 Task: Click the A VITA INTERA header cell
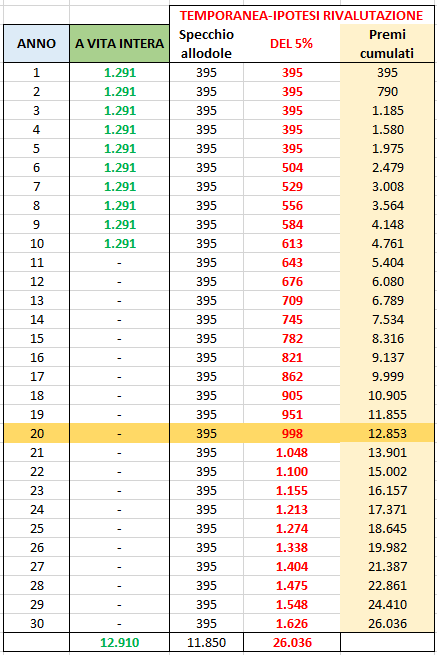pyautogui.click(x=119, y=43)
